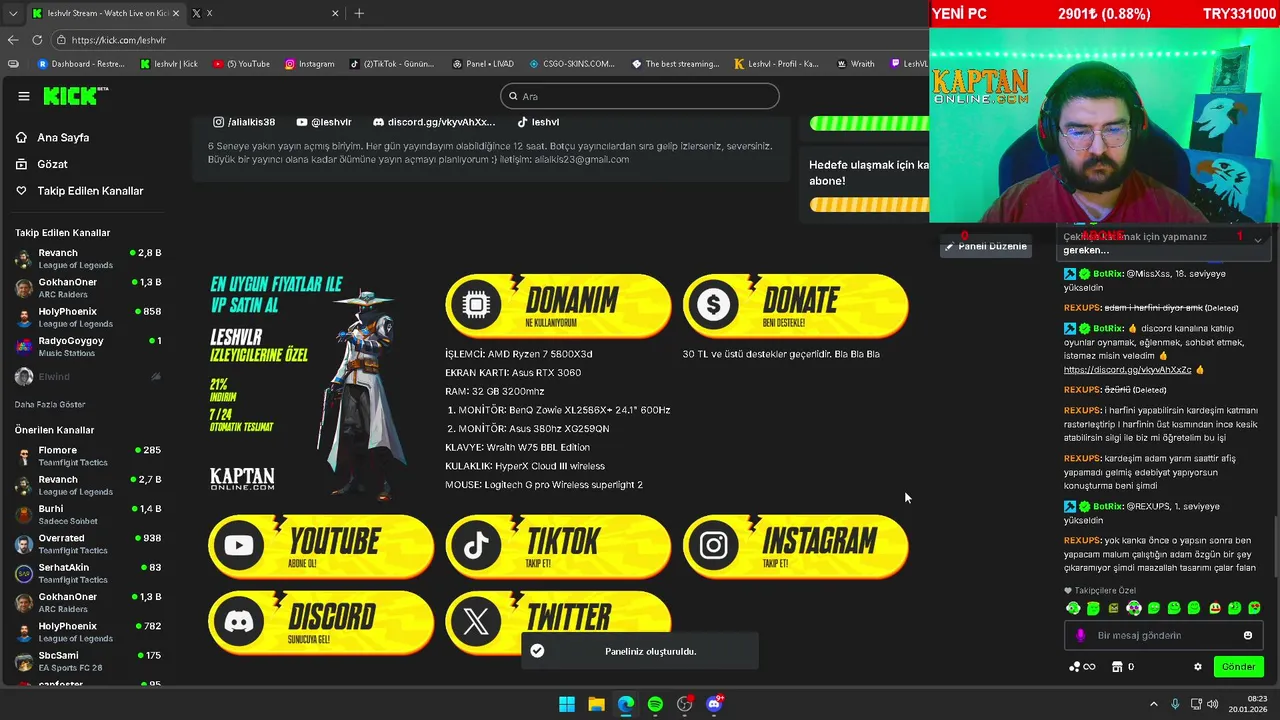Click the chat message input field
This screenshot has width=1280, height=720.
[1164, 635]
